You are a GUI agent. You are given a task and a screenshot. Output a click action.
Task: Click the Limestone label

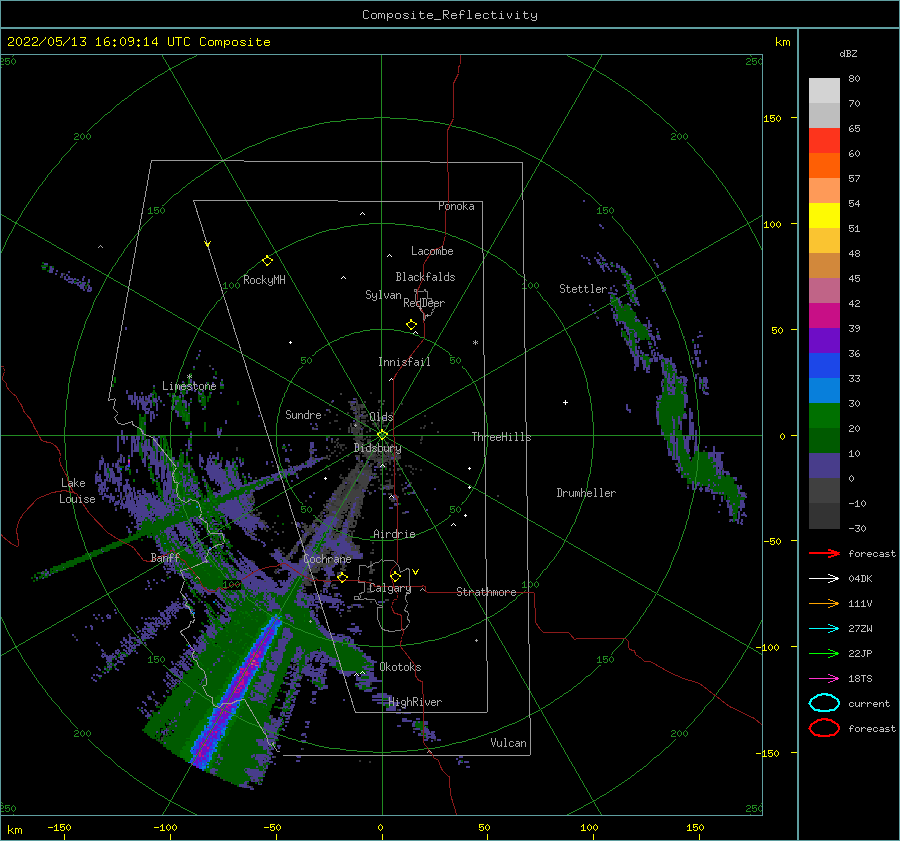click(189, 386)
